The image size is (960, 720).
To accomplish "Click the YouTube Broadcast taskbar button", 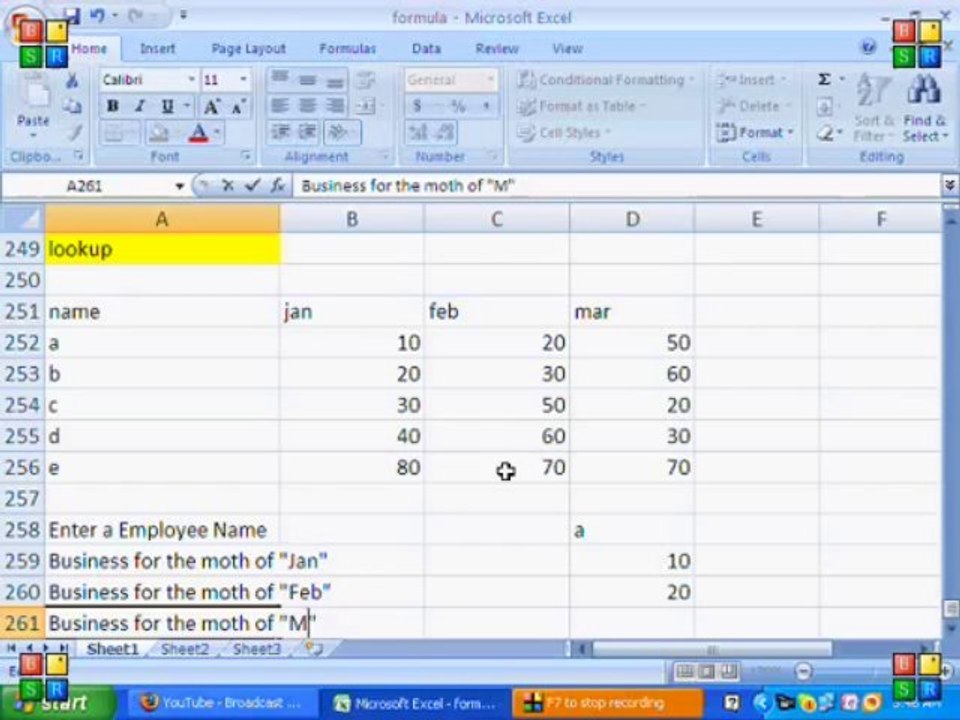I will [x=221, y=702].
